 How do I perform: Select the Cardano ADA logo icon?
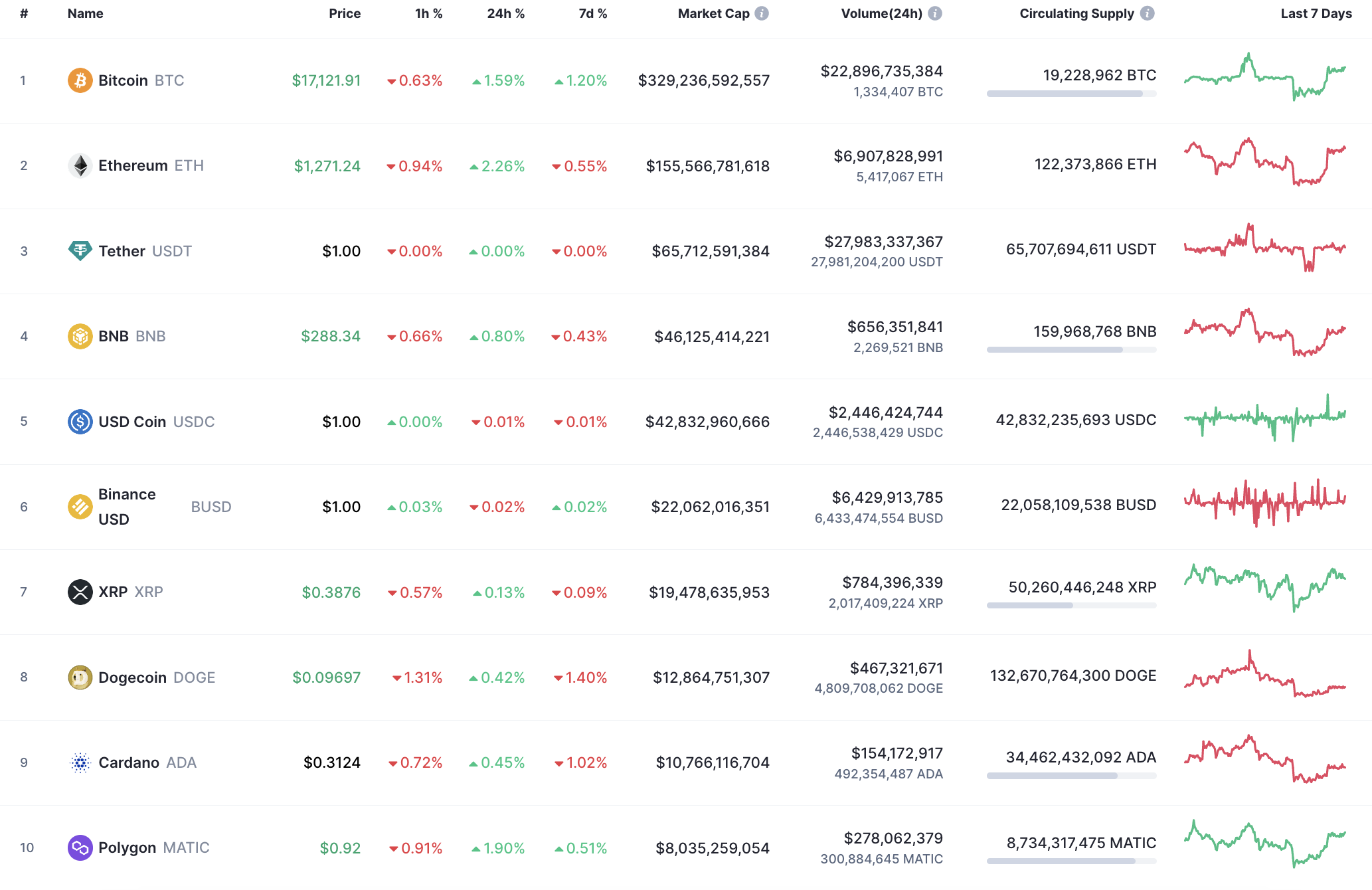[x=80, y=762]
